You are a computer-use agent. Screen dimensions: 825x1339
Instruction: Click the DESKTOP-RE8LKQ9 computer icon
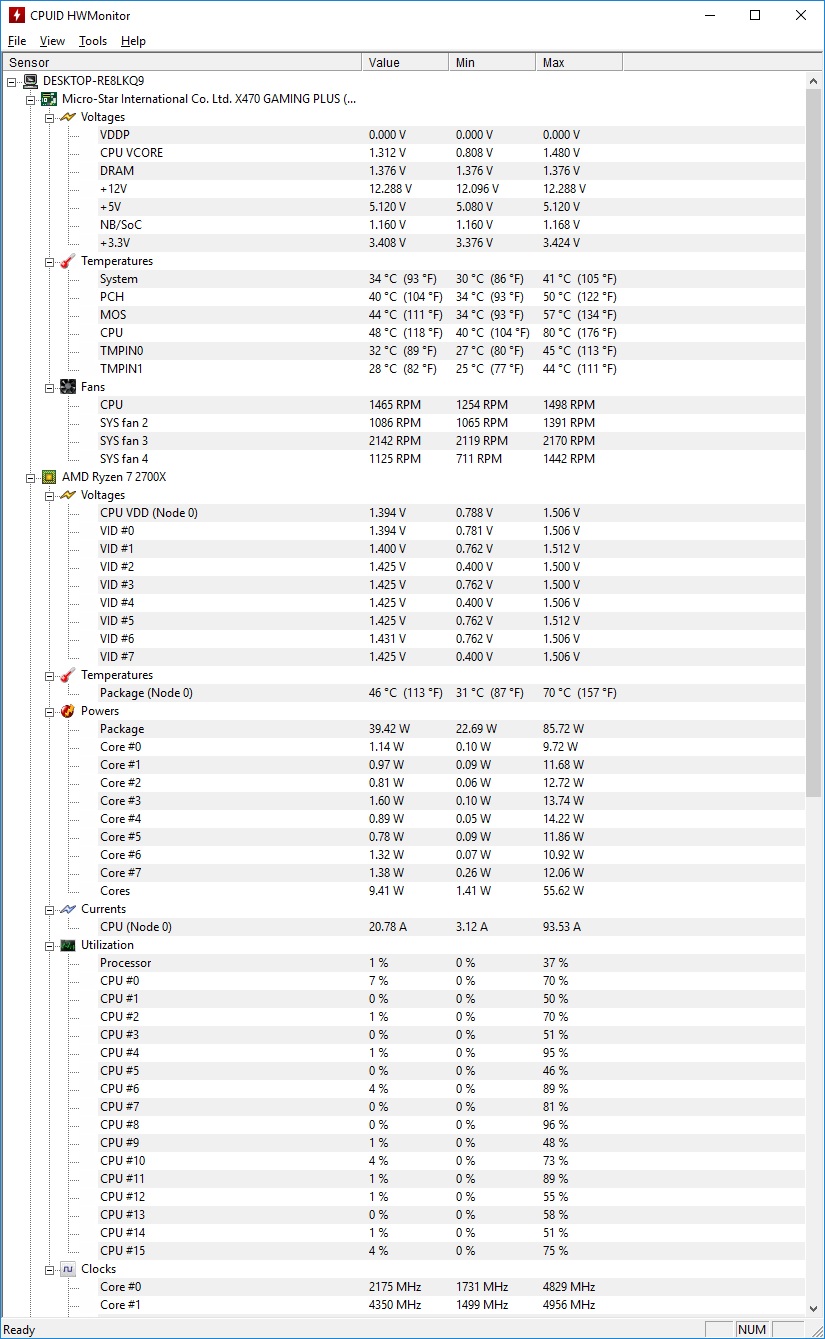pyautogui.click(x=30, y=81)
